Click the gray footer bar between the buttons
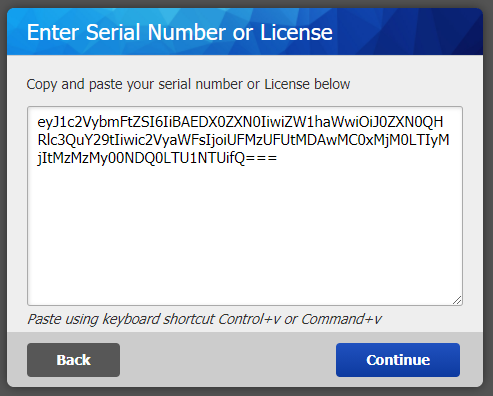This screenshot has height=396, width=493. 228,360
